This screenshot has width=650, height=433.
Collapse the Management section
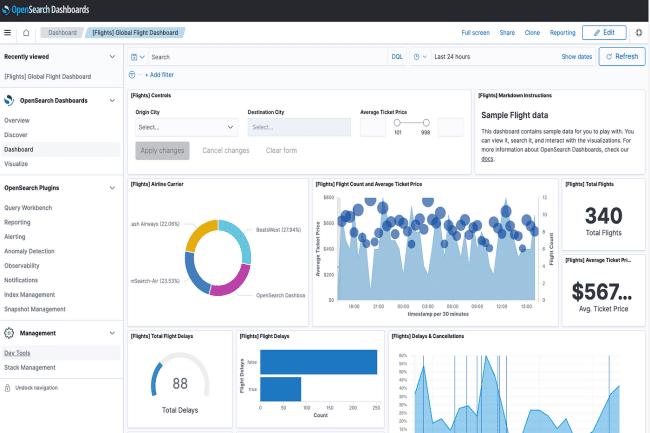(112, 333)
